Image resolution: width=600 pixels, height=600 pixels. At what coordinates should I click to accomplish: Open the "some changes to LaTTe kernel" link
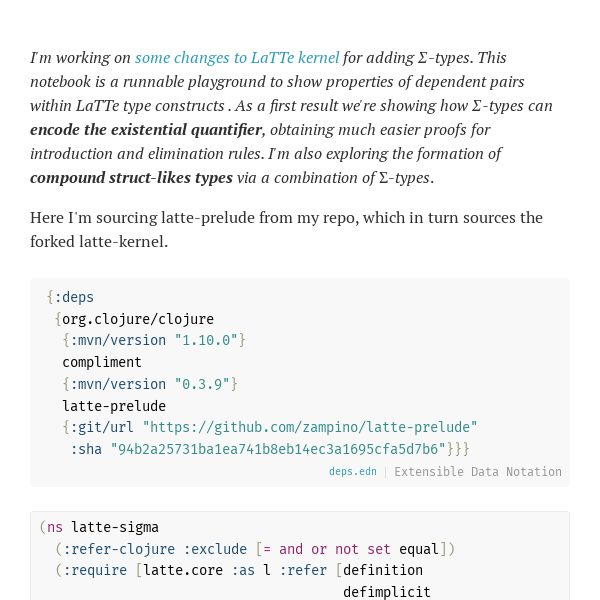tap(237, 58)
